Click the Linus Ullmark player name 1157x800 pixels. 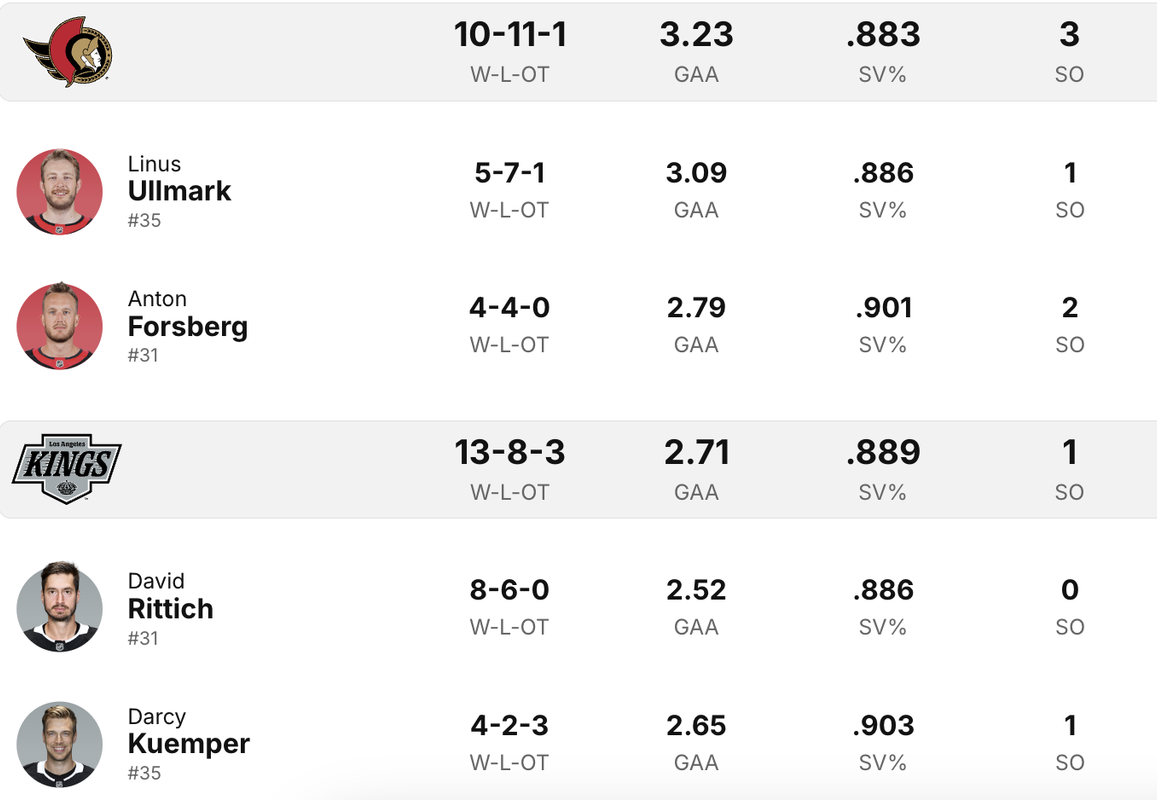(179, 179)
